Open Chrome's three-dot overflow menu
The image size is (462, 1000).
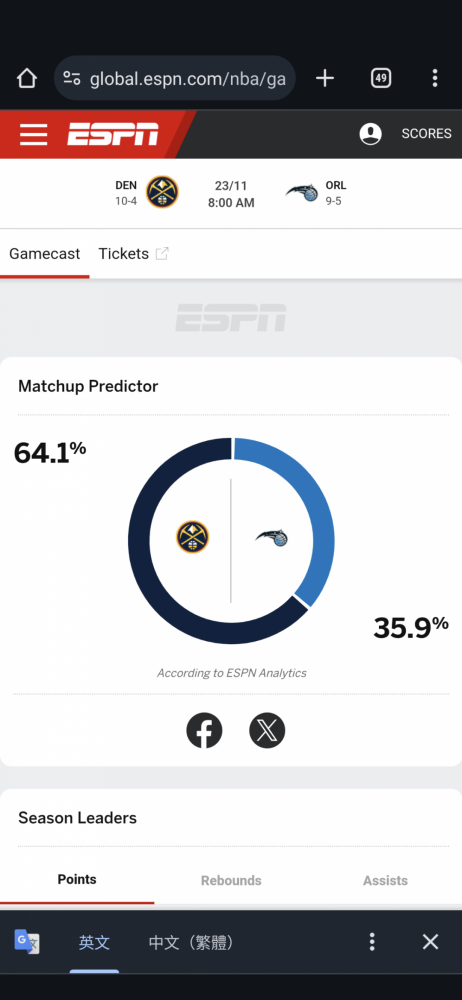435,78
